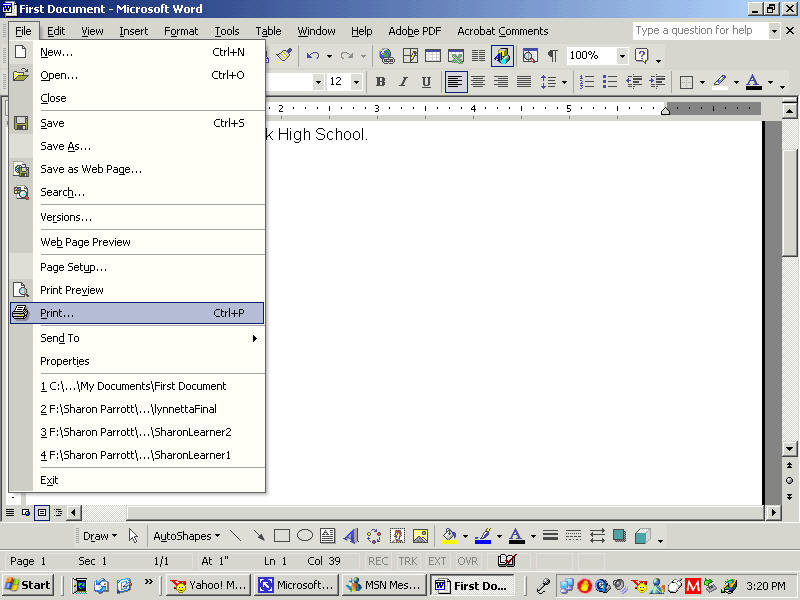Click the Numbering list icon
This screenshot has width=800, height=600.
click(x=587, y=82)
